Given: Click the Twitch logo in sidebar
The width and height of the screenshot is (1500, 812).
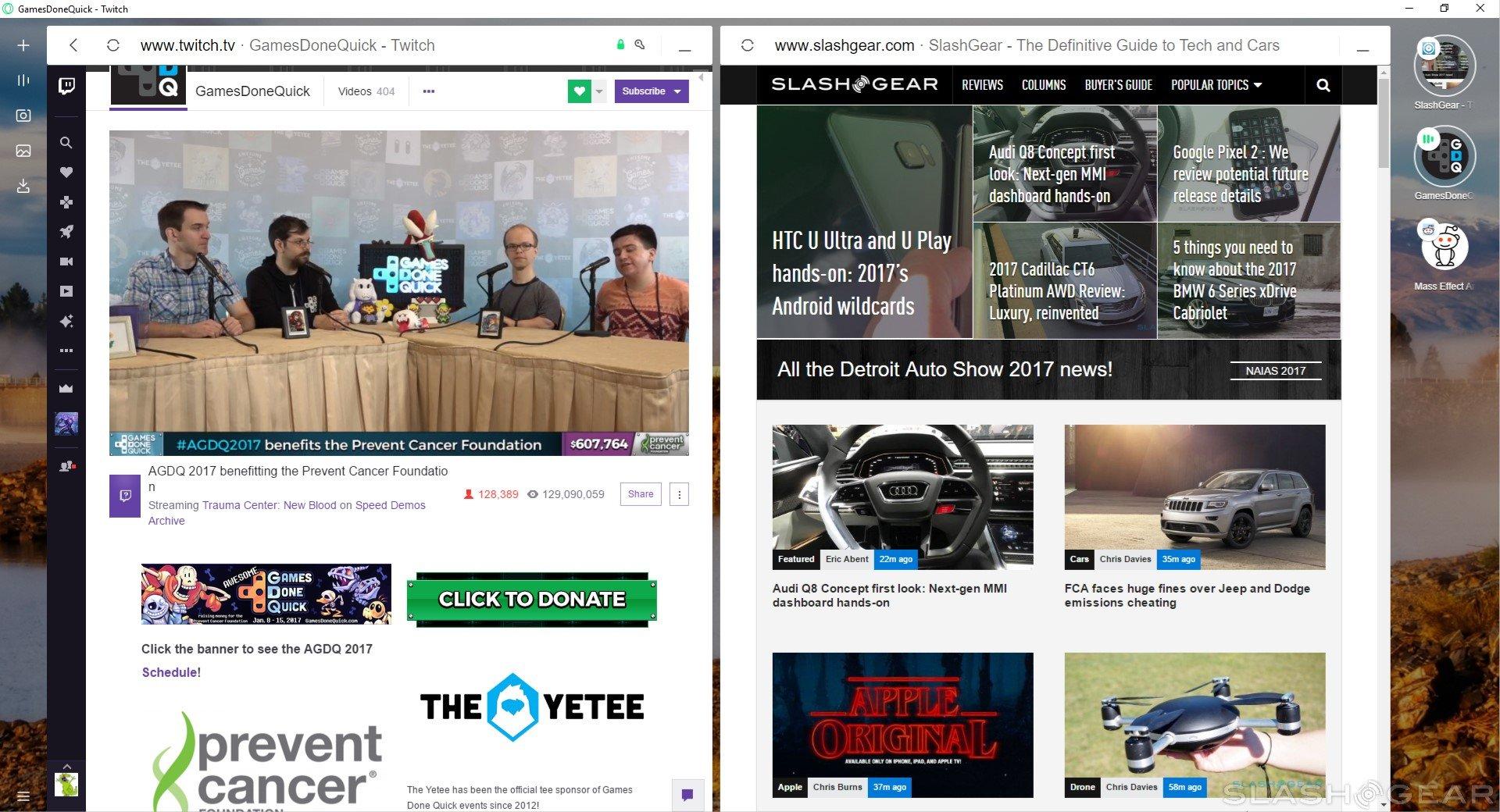Looking at the screenshot, I should 67,86.
